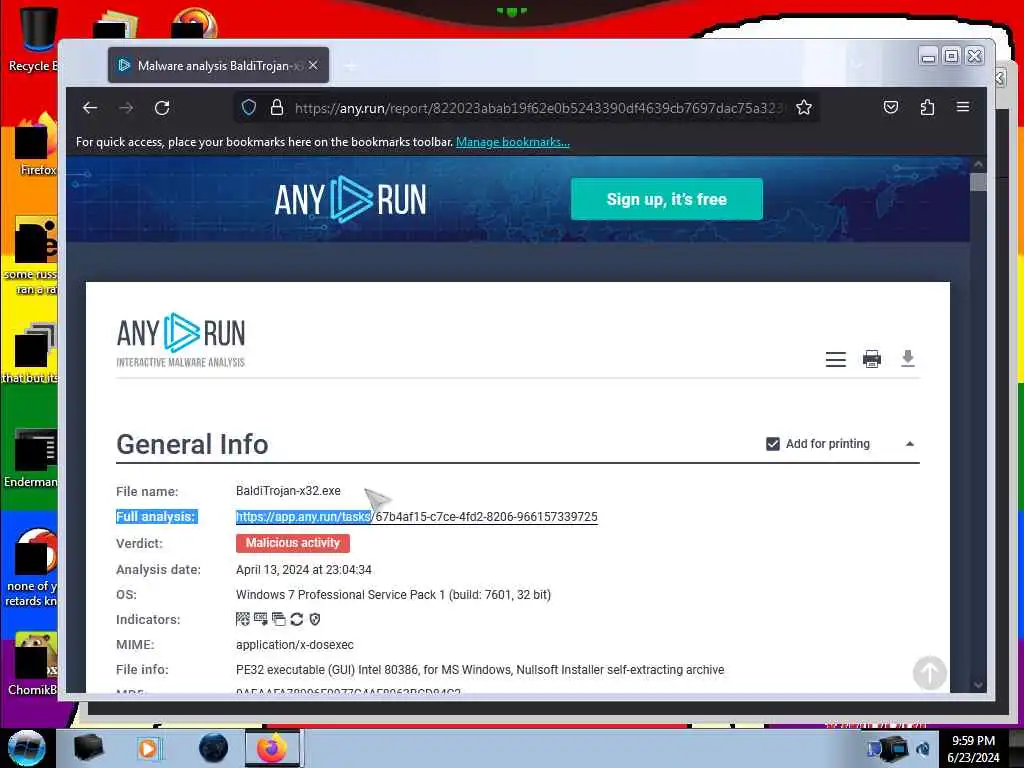Image resolution: width=1024 pixels, height=768 pixels.
Task: Open the Firefox extensions puzzle icon
Action: (x=927, y=108)
